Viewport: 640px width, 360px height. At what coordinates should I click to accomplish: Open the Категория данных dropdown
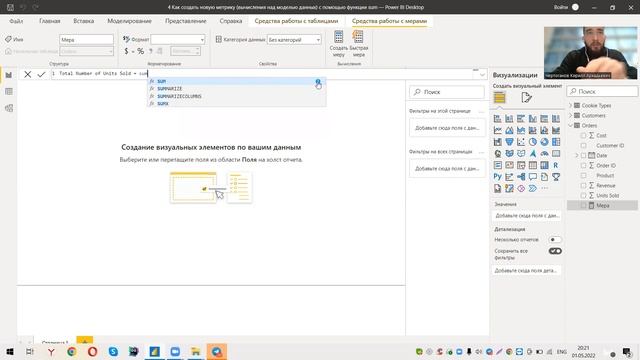(294, 40)
